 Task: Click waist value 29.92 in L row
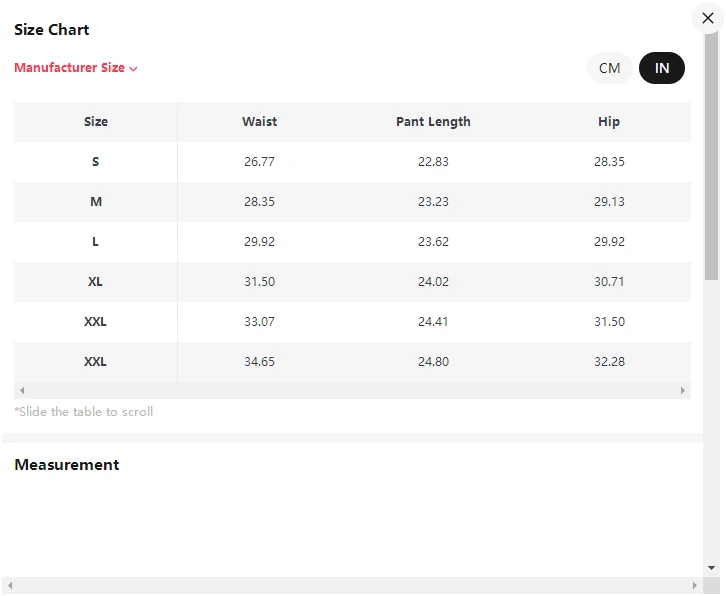259,241
